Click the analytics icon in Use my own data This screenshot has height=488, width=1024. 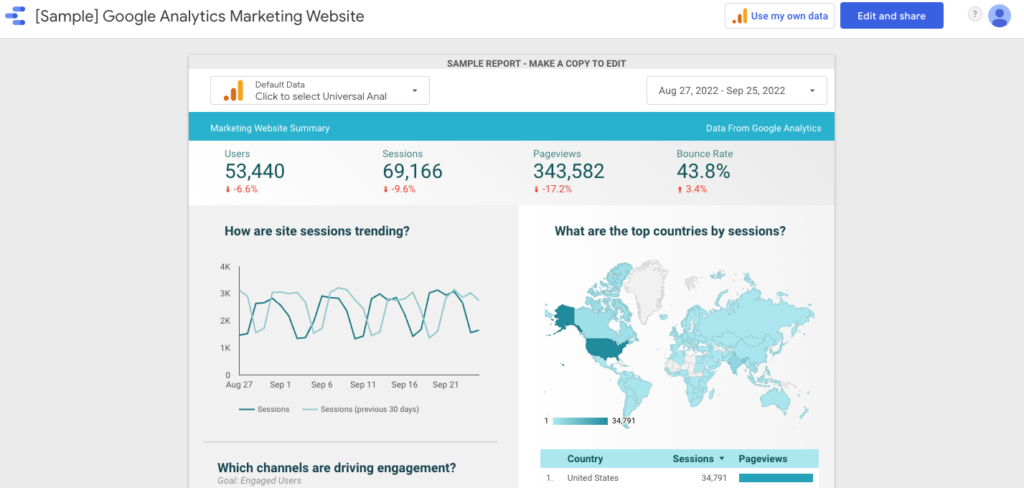(x=740, y=16)
